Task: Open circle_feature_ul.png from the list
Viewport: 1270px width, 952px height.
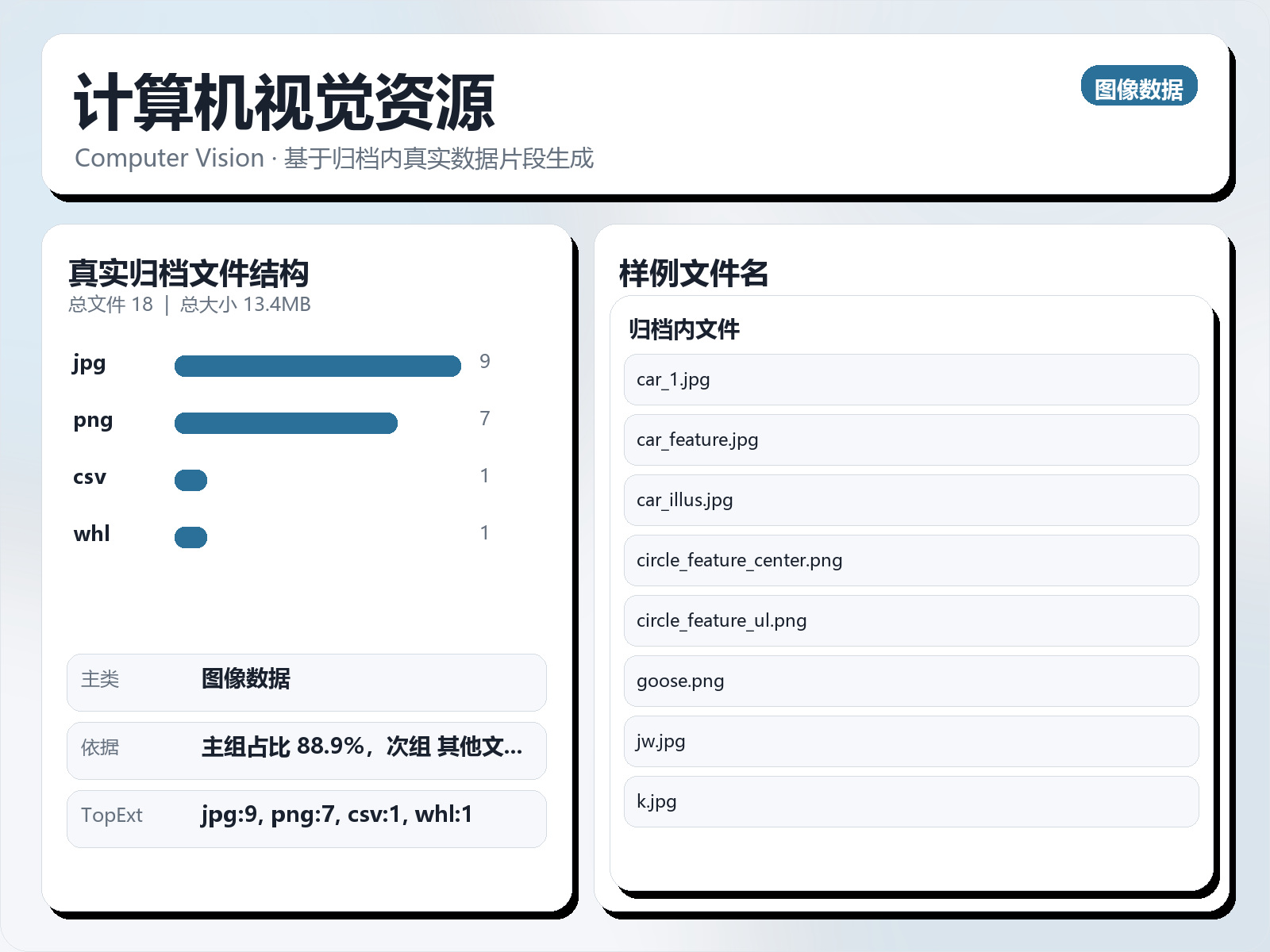Action: pos(910,620)
